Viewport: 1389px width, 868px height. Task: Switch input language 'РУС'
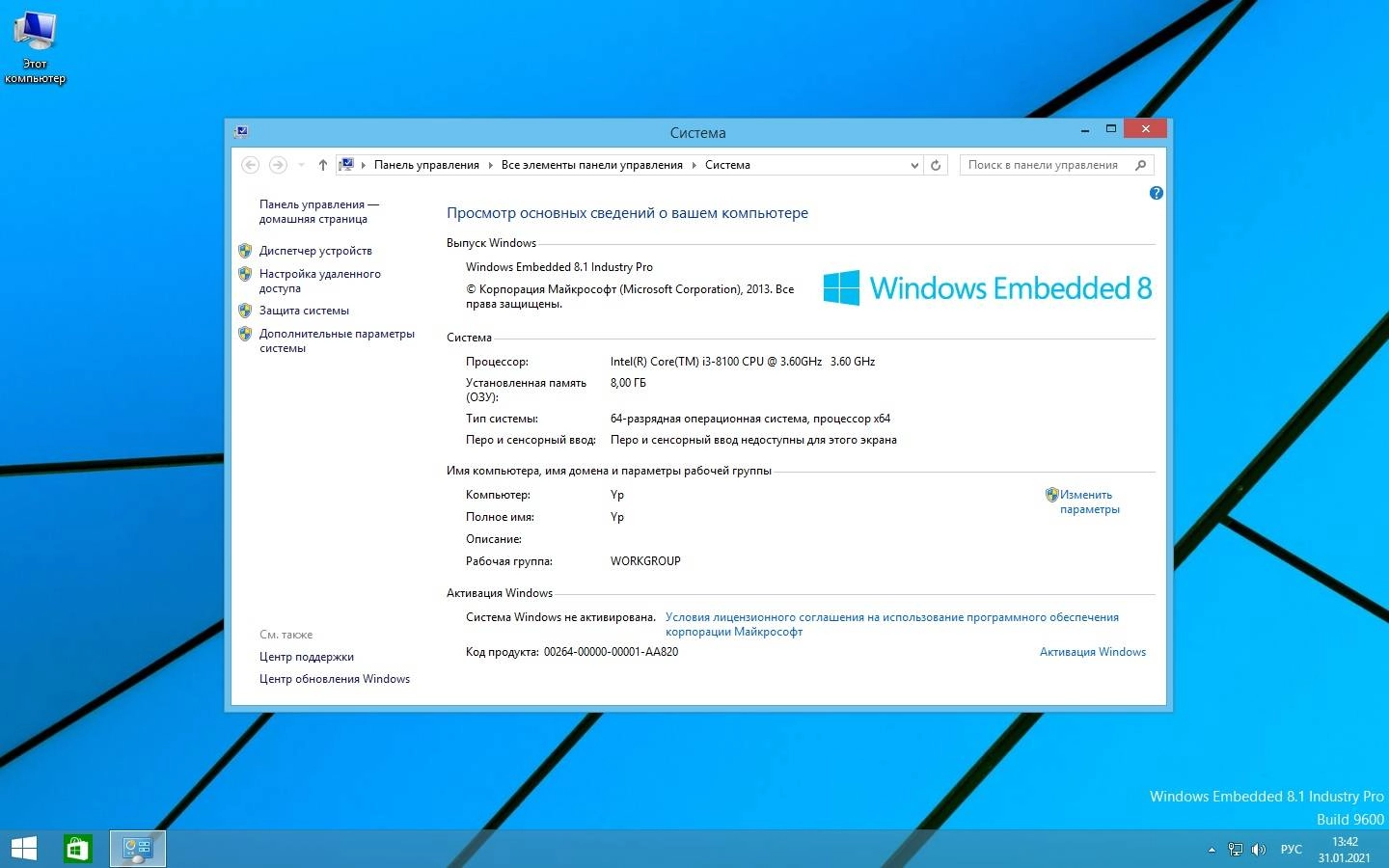click(1291, 850)
